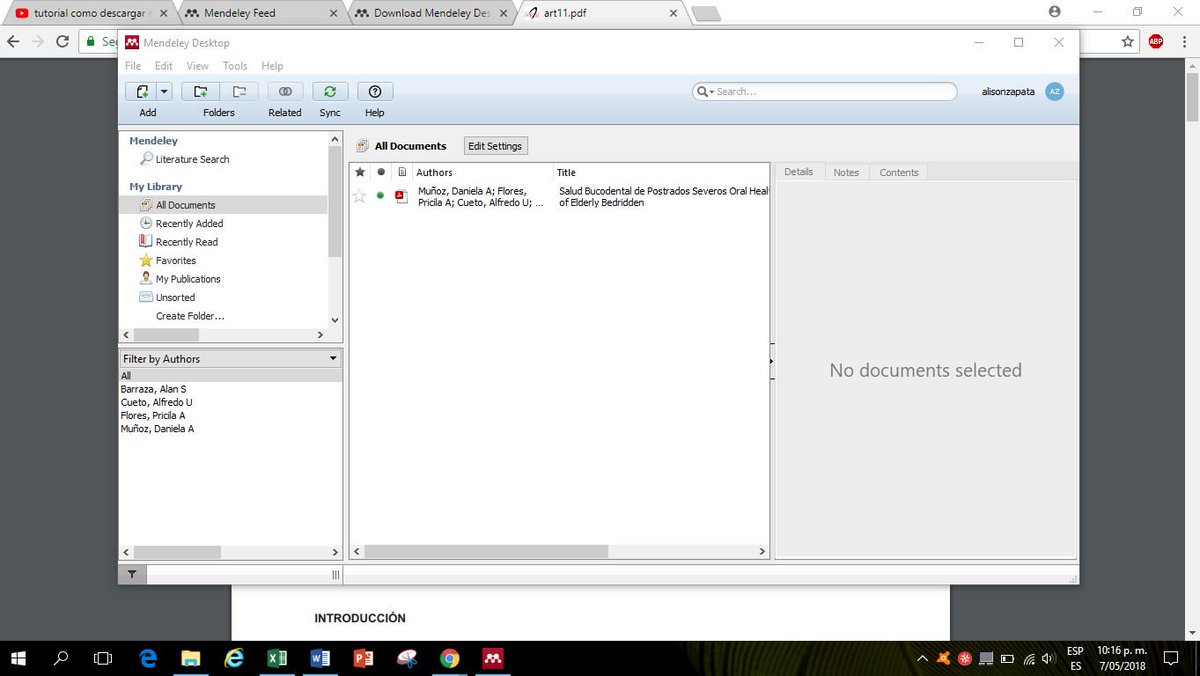Open Windows Start menu
This screenshot has width=1200, height=676.
[18, 658]
